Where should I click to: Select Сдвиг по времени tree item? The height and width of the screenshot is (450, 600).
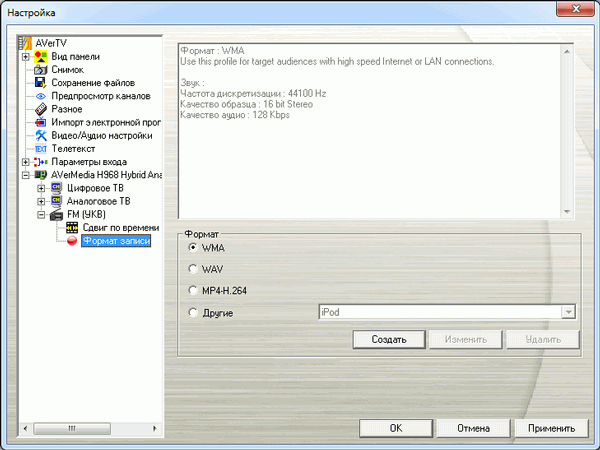pyautogui.click(x=121, y=228)
